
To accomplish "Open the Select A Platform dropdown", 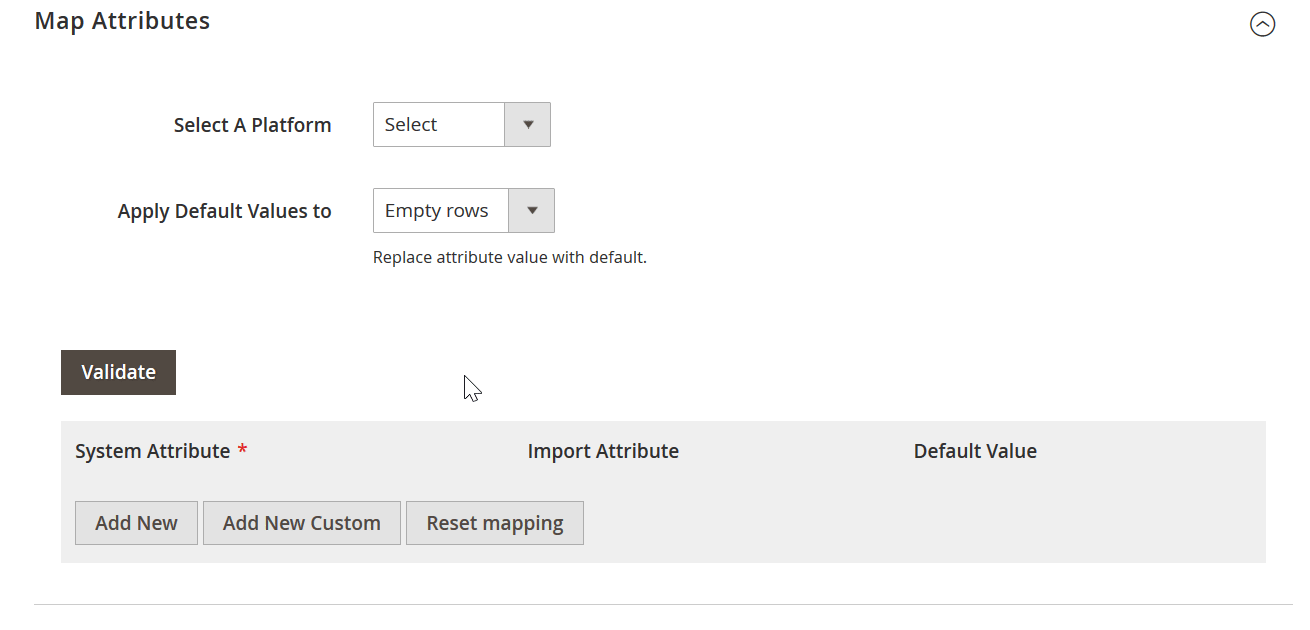I will pyautogui.click(x=461, y=125).
